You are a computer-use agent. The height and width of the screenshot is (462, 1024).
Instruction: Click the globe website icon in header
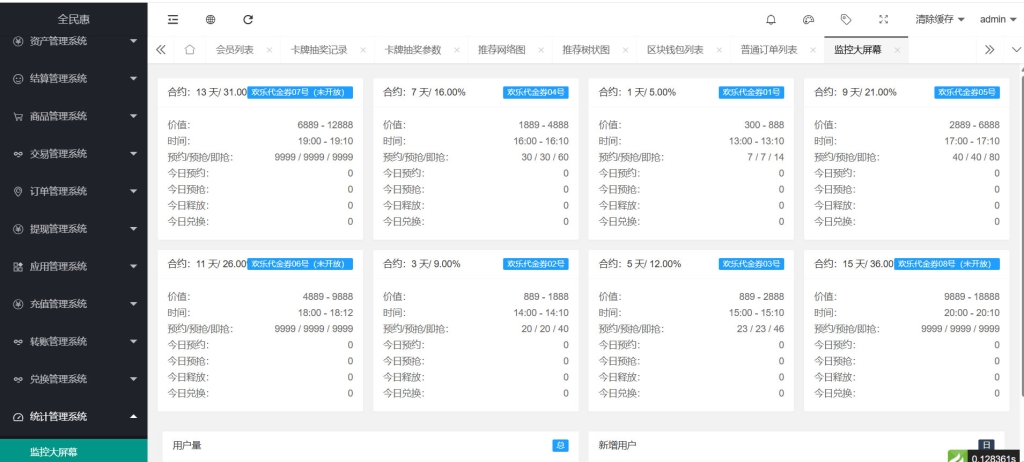[210, 19]
